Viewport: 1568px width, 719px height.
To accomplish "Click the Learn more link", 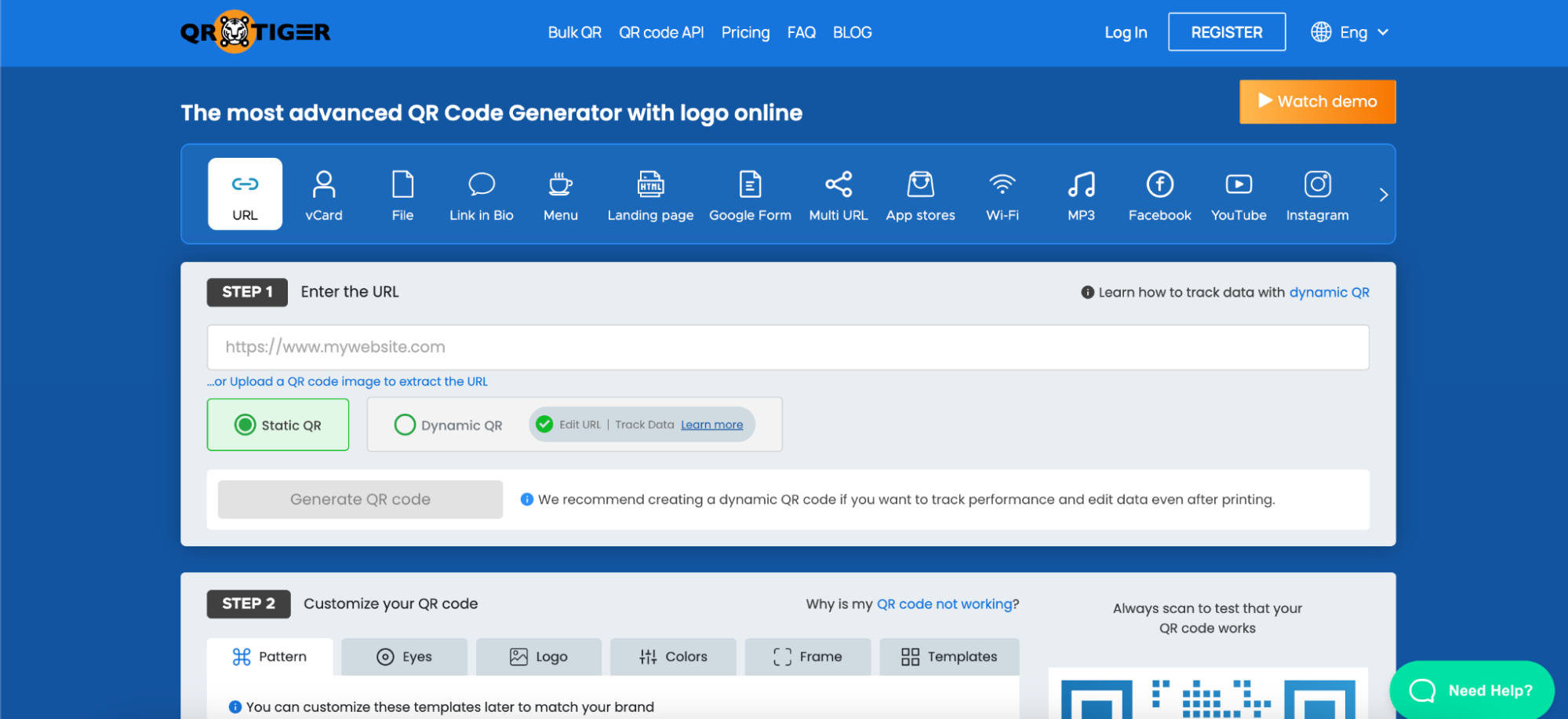I will coord(711,425).
